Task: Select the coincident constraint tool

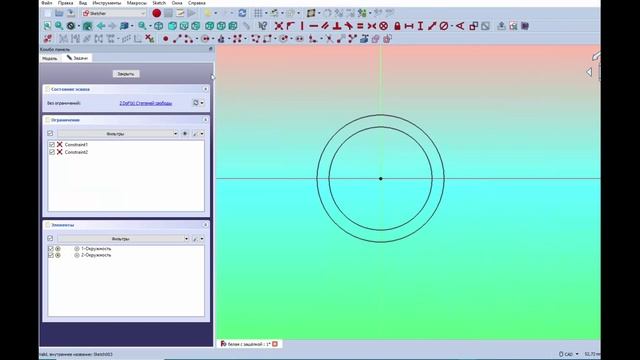Action: [279, 26]
